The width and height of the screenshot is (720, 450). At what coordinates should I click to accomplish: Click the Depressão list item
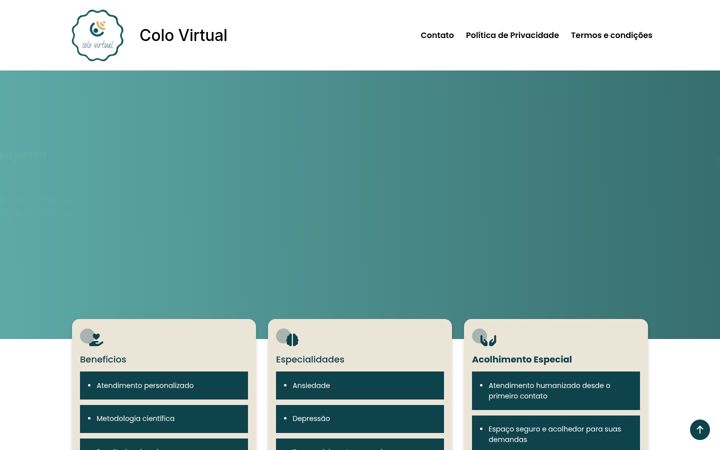(x=360, y=419)
